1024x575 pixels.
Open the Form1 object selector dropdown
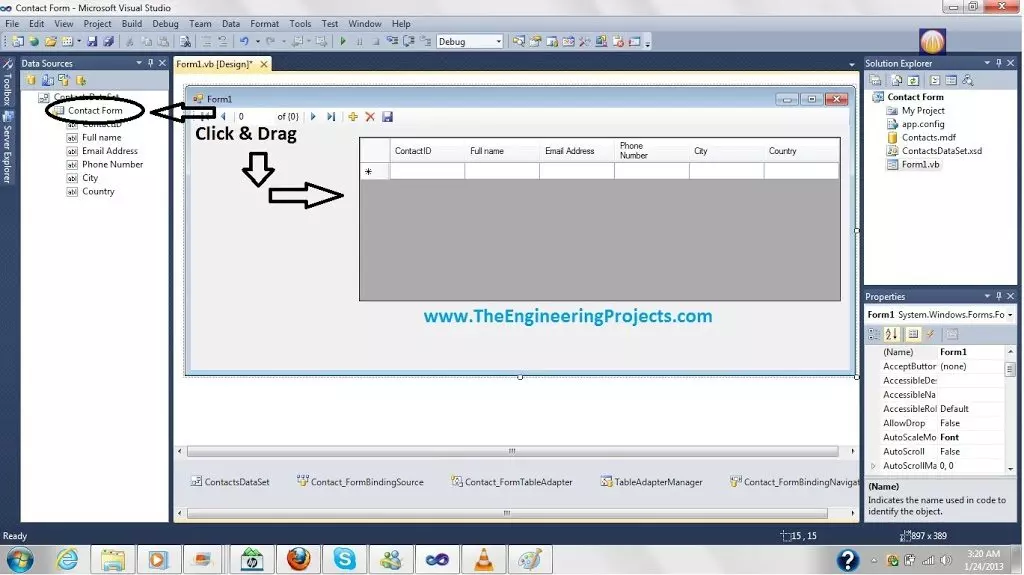(x=1009, y=315)
